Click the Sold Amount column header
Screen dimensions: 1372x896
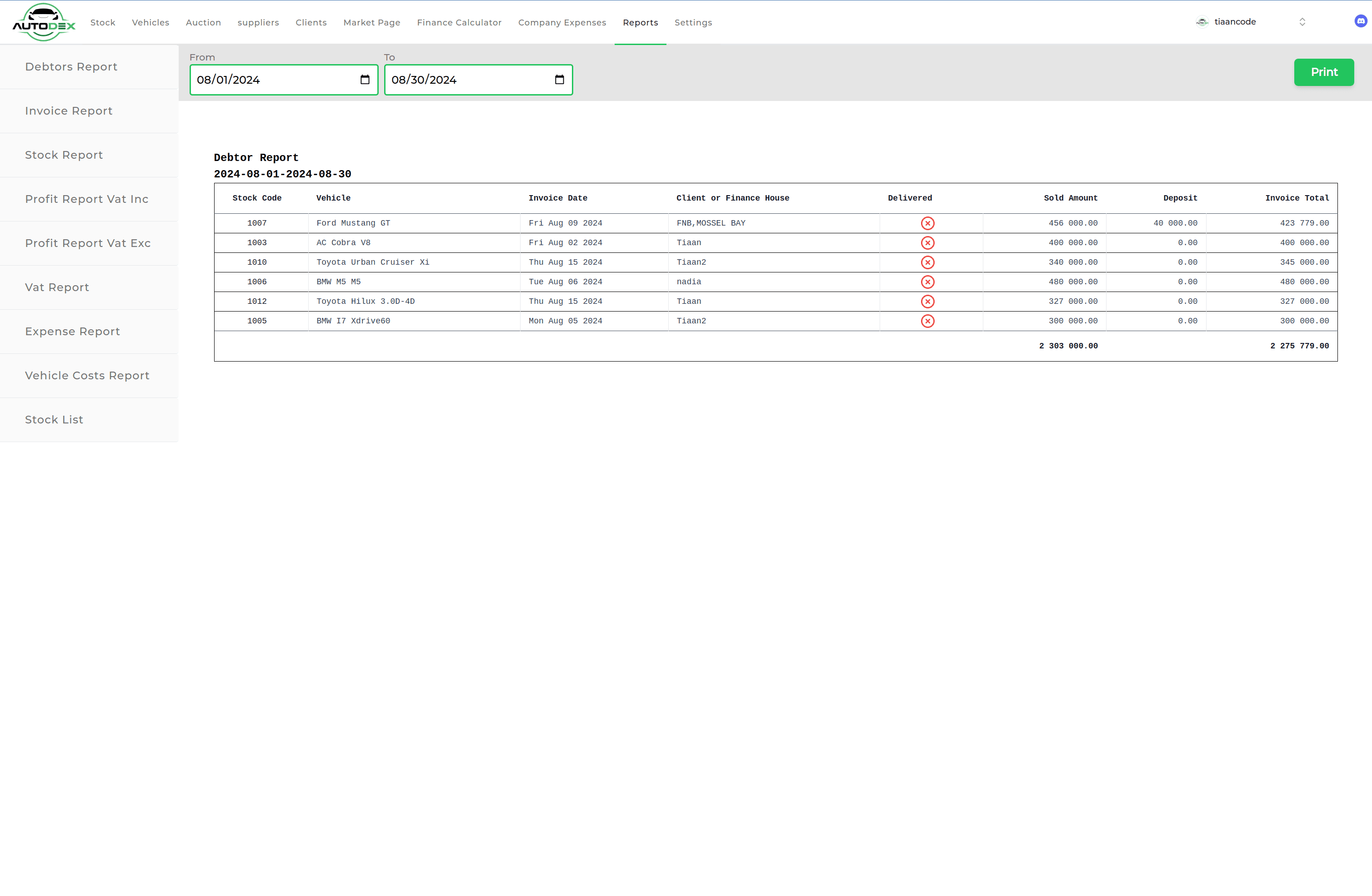coord(1071,198)
